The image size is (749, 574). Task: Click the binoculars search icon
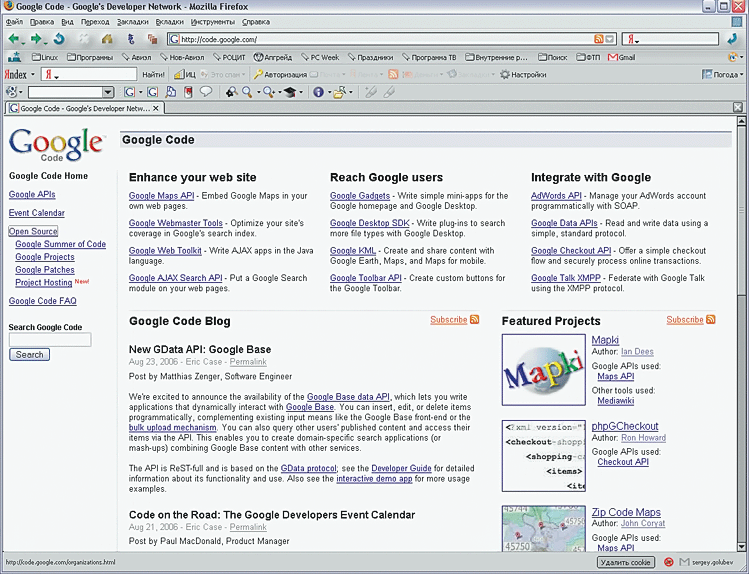click(x=232, y=92)
